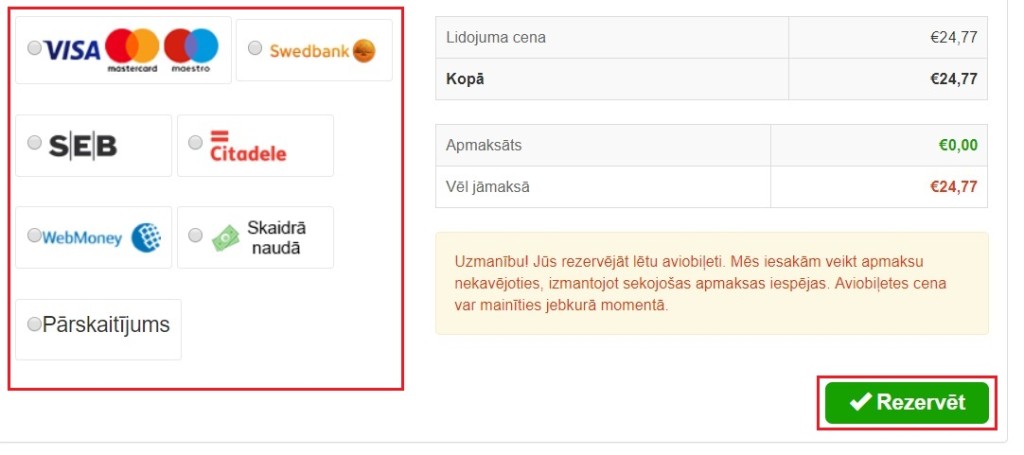Screen dimensions: 1024x455
Task: Click the Maestro logo
Action: pyautogui.click(x=191, y=46)
